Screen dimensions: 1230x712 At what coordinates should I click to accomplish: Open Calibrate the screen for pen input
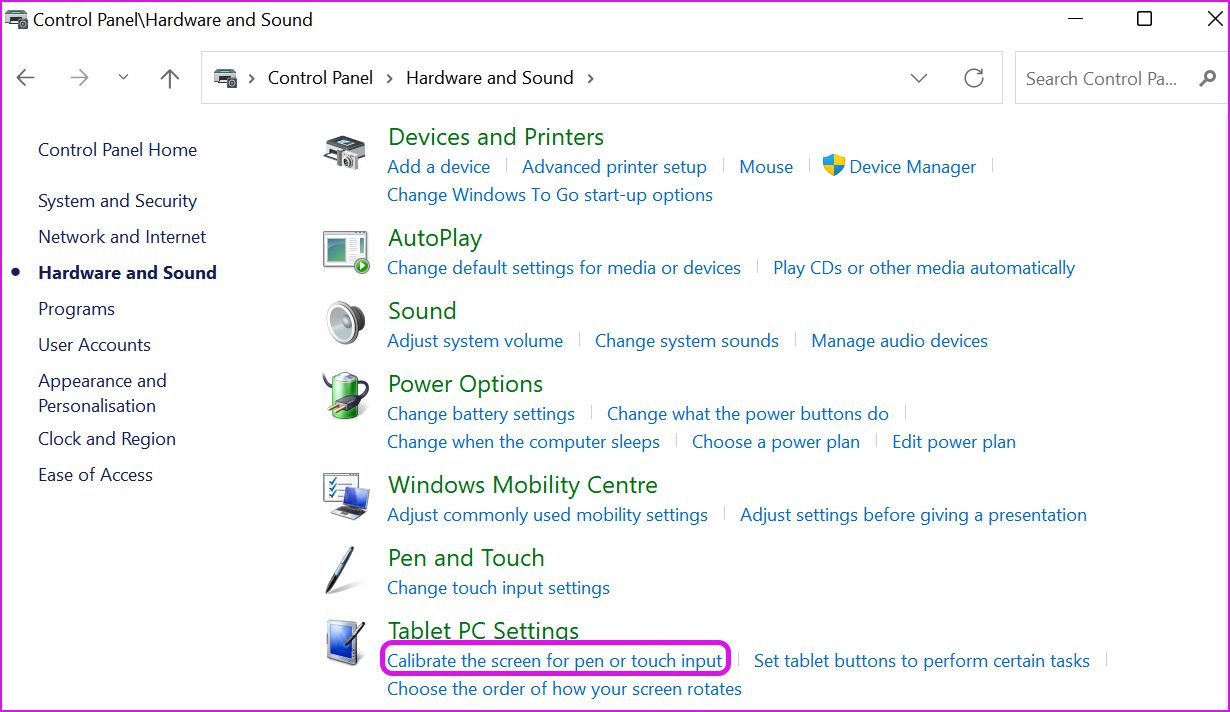556,660
